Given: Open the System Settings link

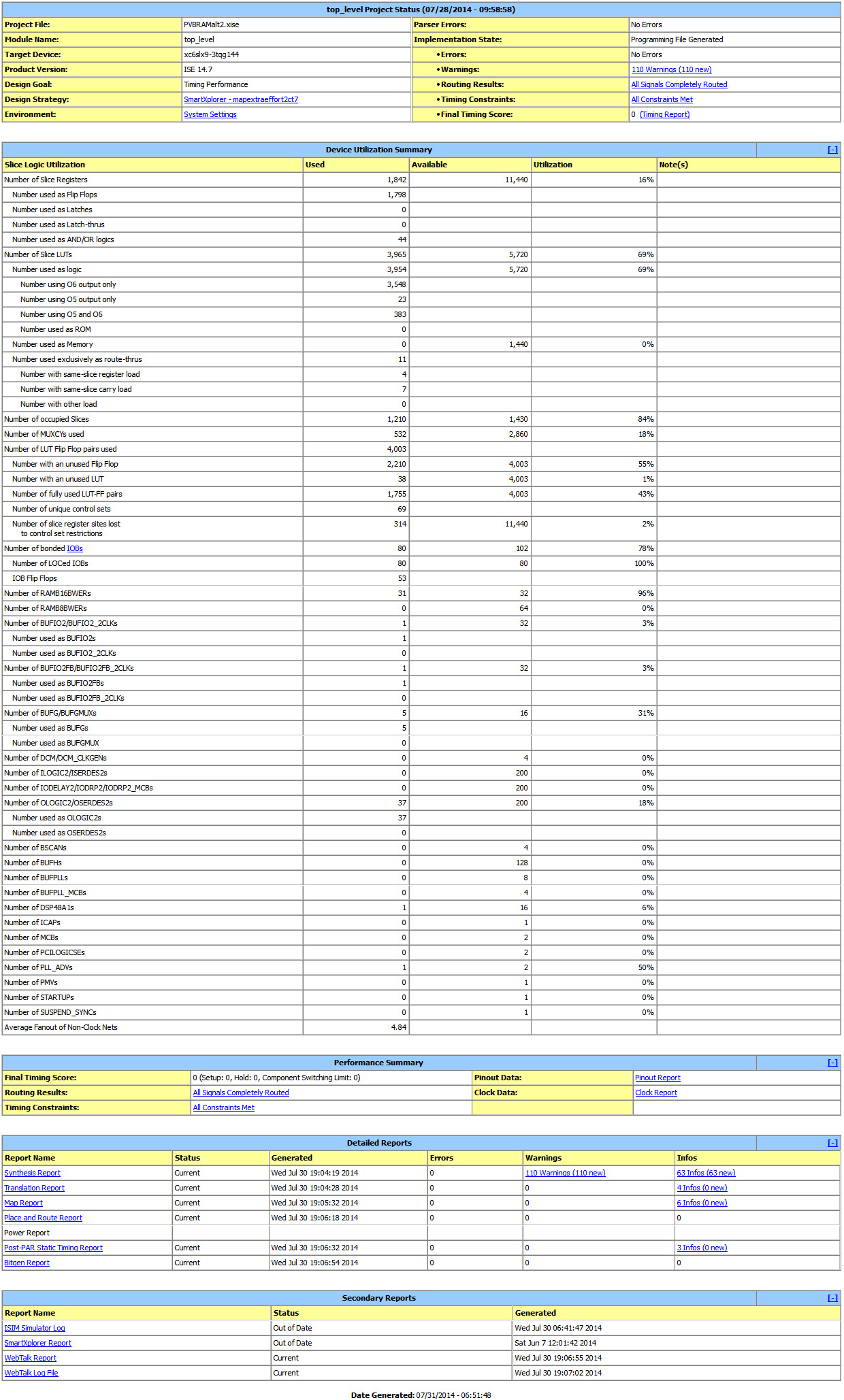Looking at the screenshot, I should (x=210, y=114).
